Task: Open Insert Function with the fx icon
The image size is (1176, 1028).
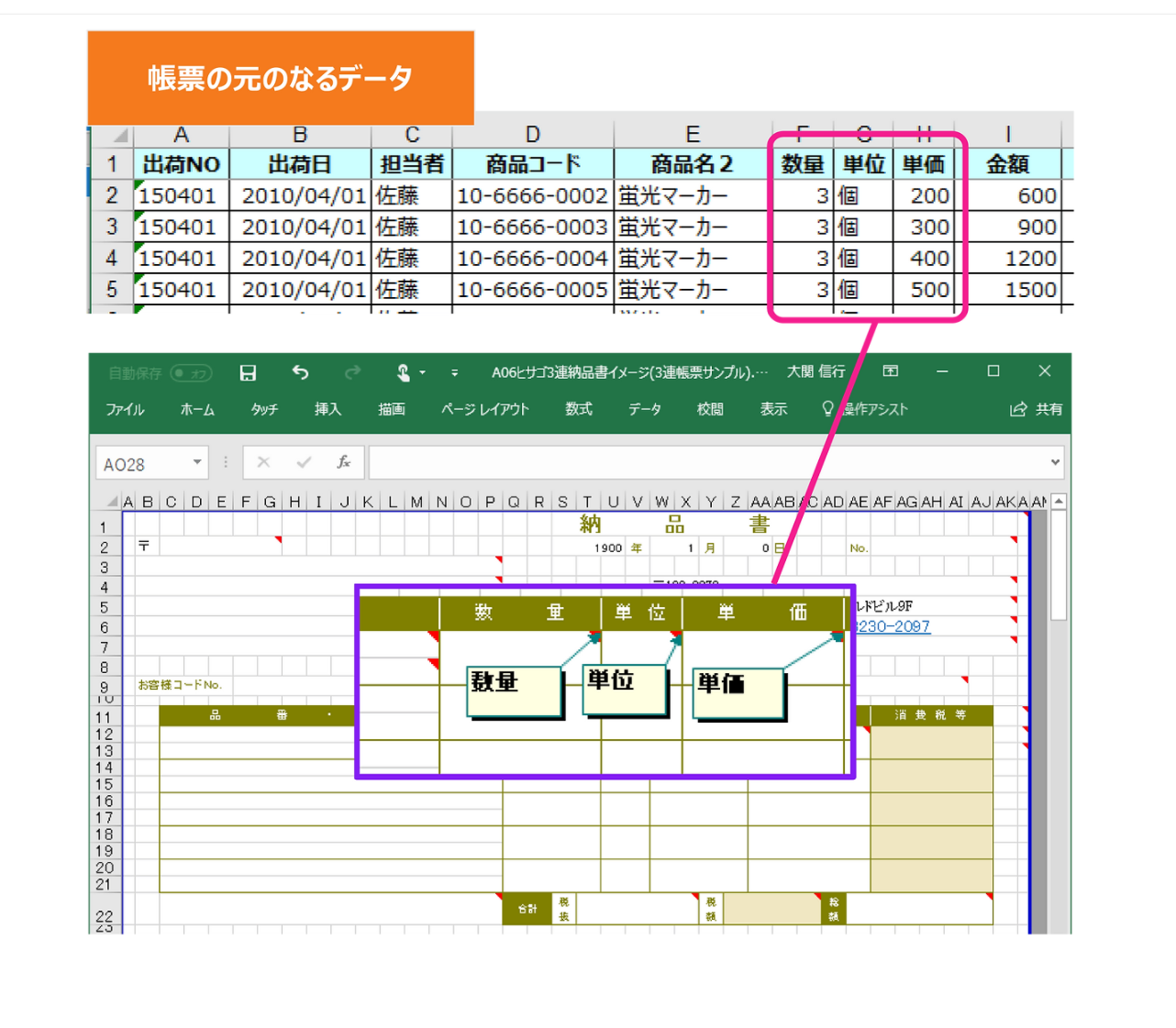Action: point(344,462)
